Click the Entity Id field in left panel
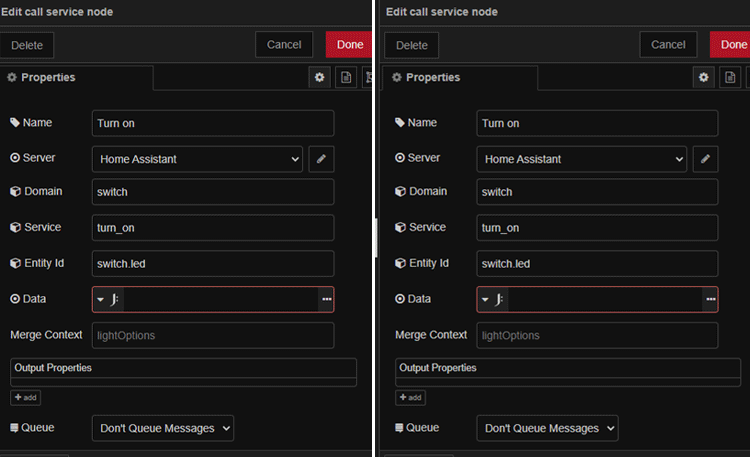 [213, 263]
